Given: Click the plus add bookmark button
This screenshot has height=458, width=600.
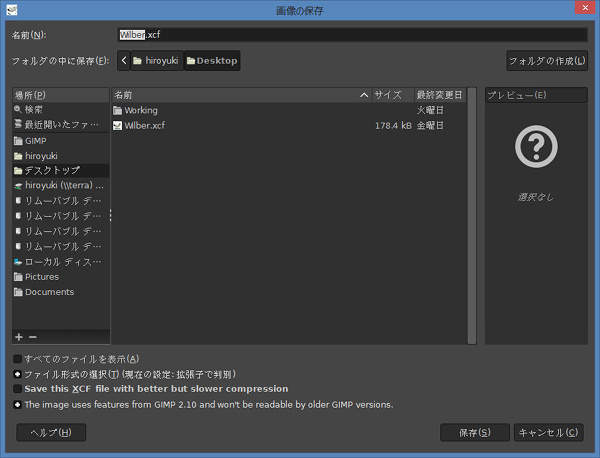Looking at the screenshot, I should 19,337.
